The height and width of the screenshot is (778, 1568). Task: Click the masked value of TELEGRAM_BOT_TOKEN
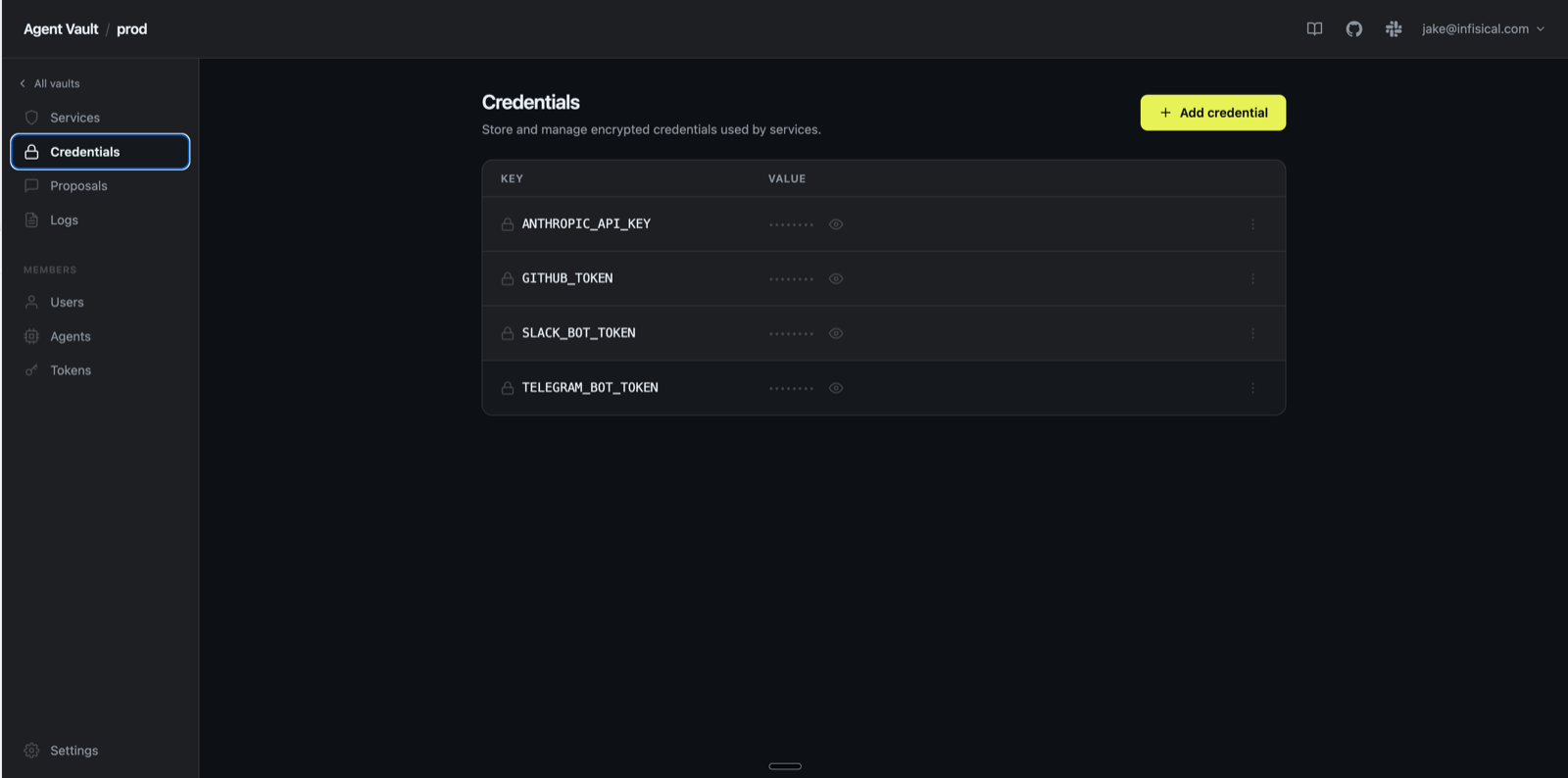coord(791,388)
